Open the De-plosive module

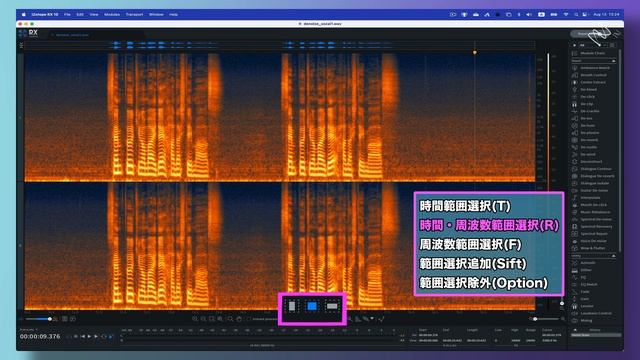[x=590, y=133]
